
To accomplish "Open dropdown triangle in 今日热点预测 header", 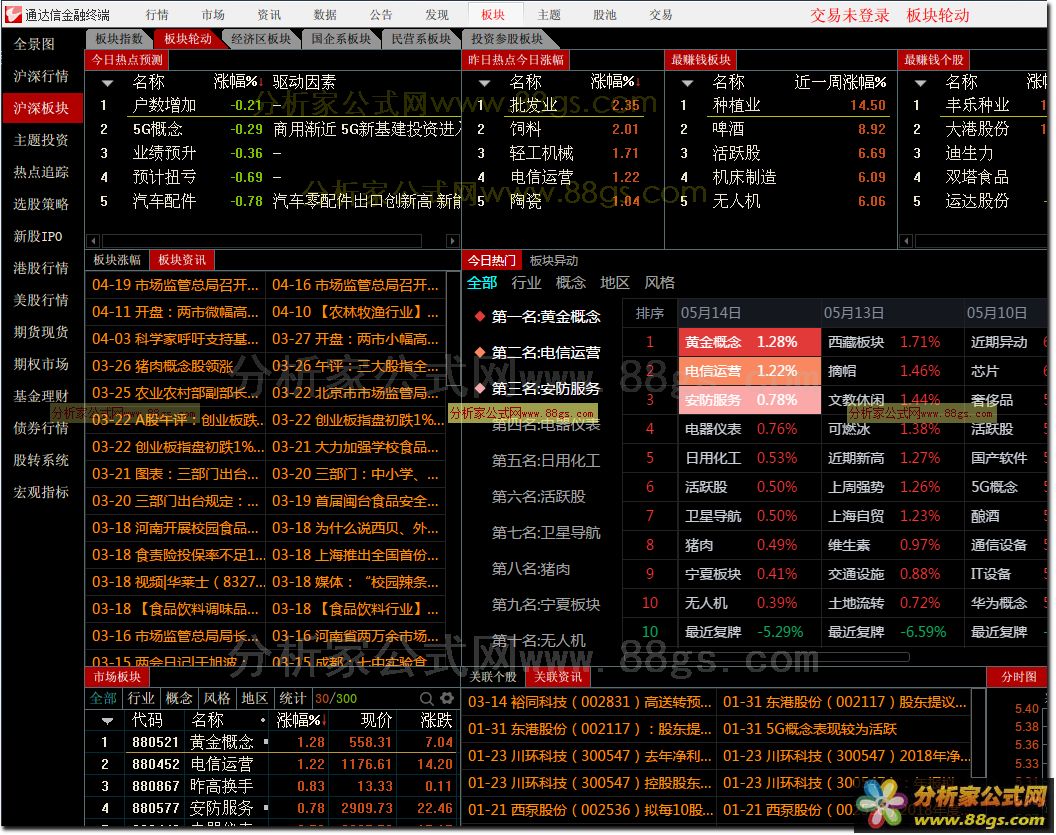I will point(106,83).
